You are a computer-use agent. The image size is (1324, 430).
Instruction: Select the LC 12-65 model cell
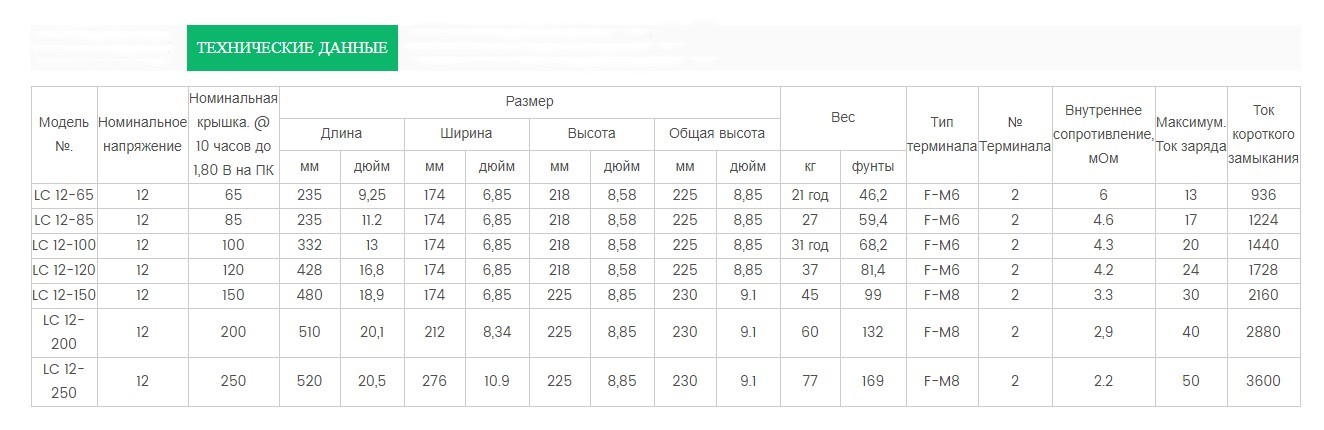(64, 195)
